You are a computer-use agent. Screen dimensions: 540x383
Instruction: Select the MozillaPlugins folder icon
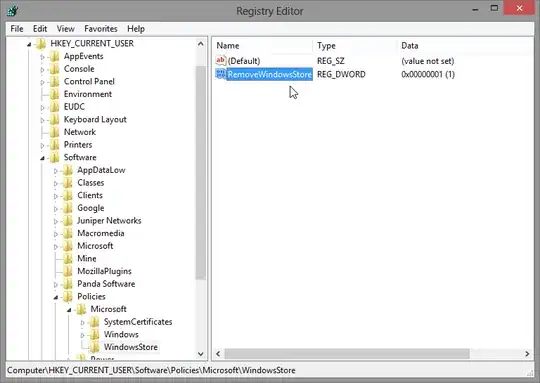[x=68, y=271]
